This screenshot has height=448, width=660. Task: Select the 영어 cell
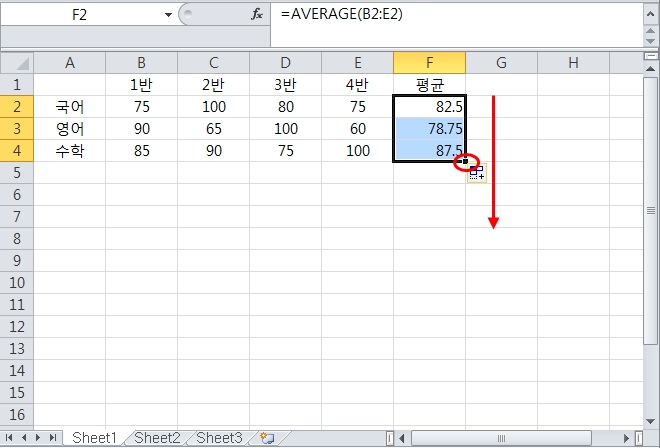click(x=70, y=128)
